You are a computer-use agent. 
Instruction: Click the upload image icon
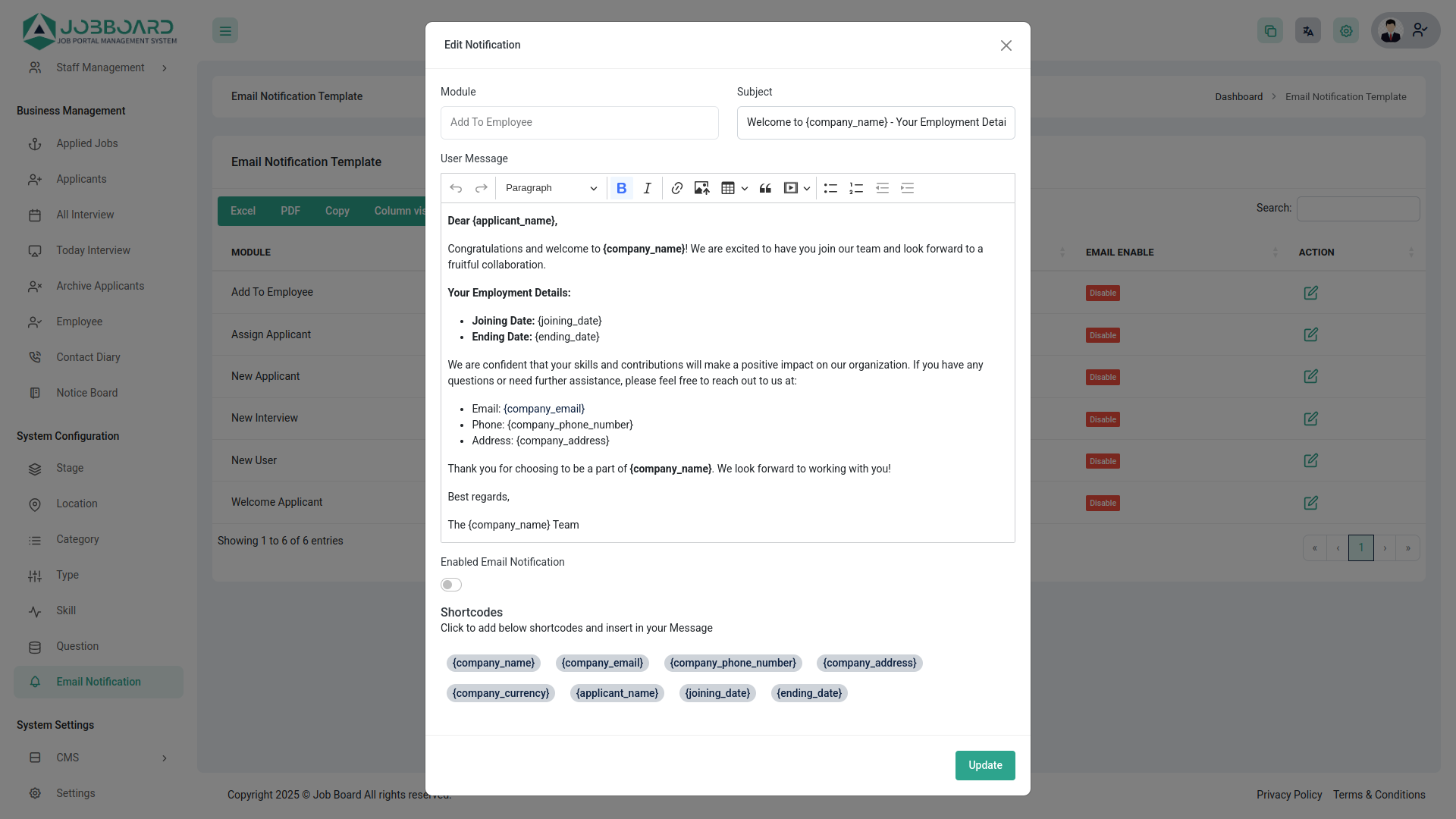coord(701,188)
